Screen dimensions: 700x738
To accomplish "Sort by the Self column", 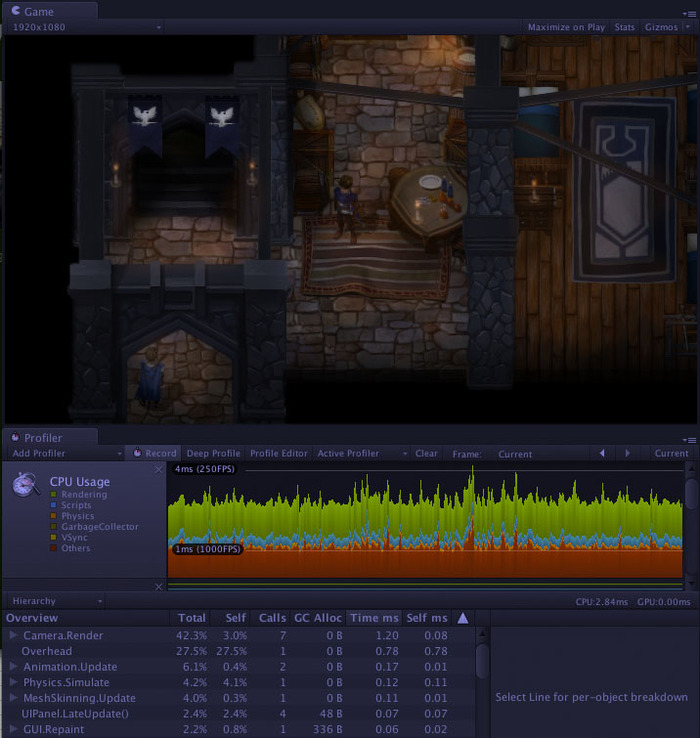I will pyautogui.click(x=231, y=618).
